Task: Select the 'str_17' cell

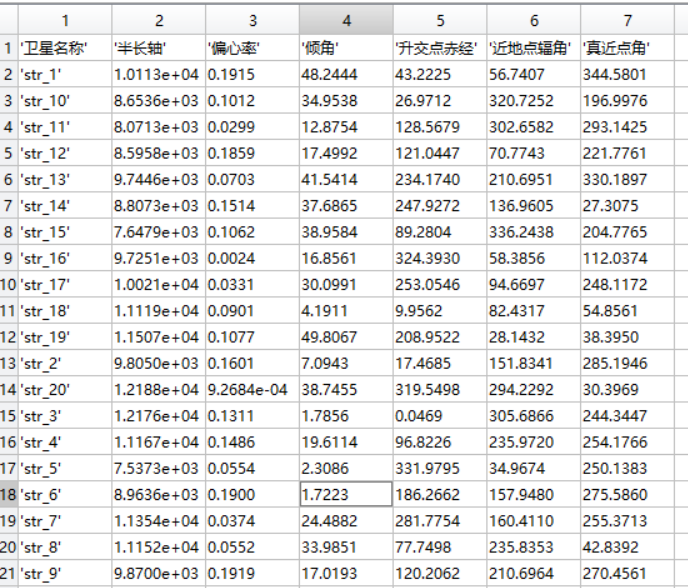Action: pyautogui.click(x=65, y=284)
